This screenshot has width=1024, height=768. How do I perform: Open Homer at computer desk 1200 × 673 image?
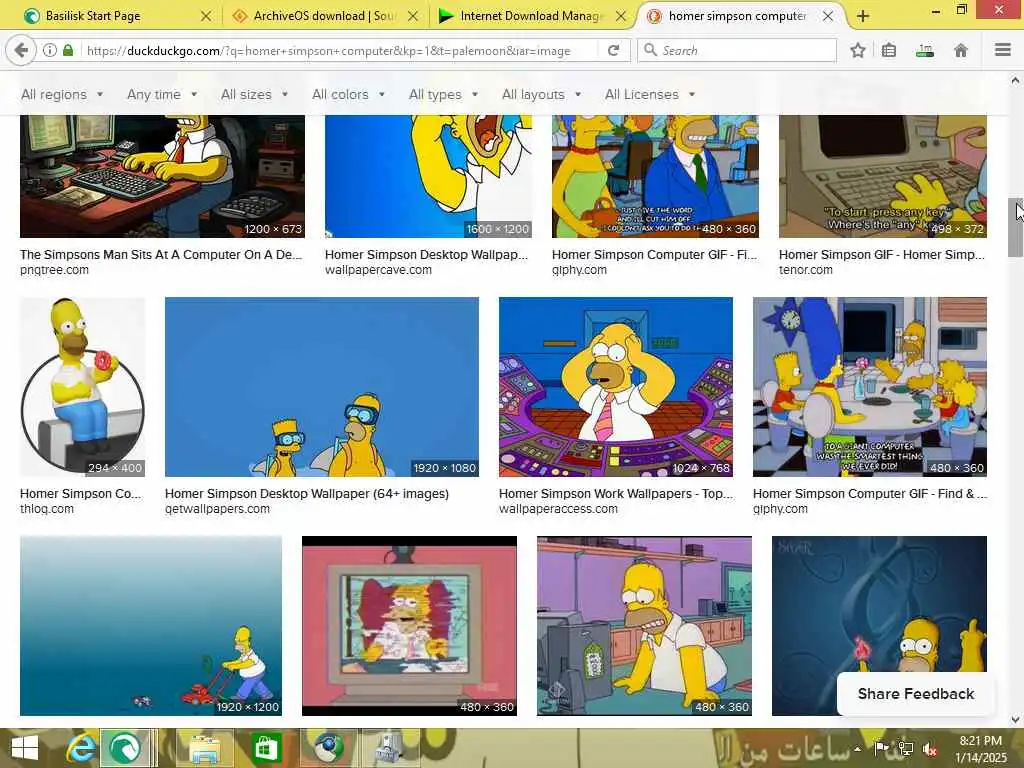coord(162,176)
